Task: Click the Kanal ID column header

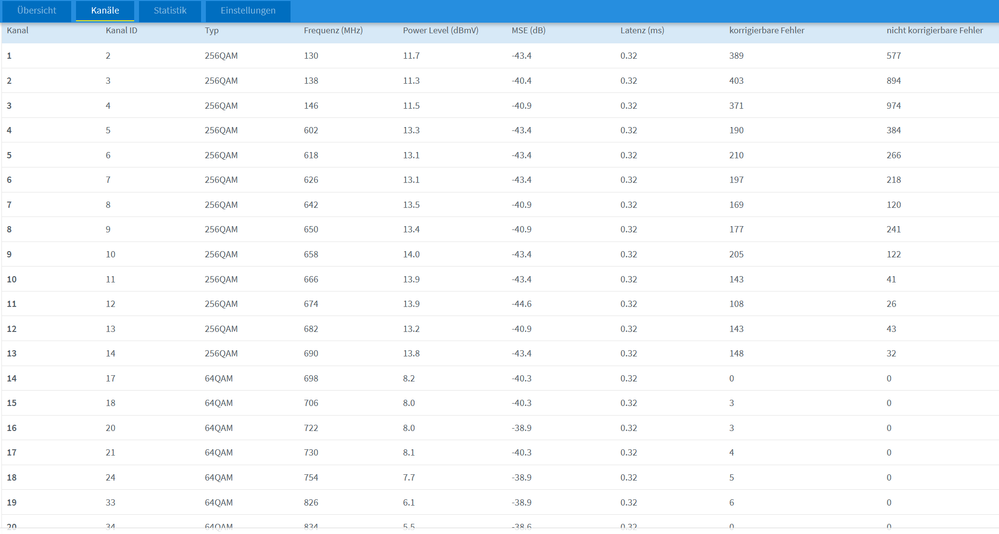Action: tap(121, 31)
